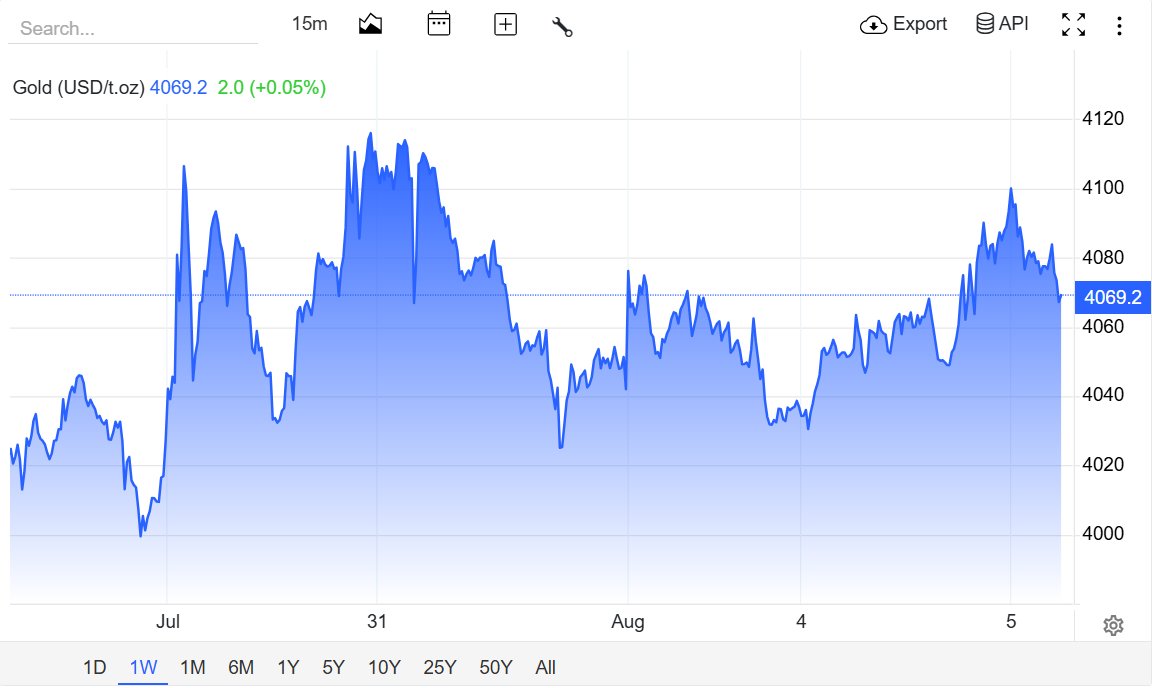1152x688 pixels.
Task: Open the chart type icon
Action: click(370, 24)
